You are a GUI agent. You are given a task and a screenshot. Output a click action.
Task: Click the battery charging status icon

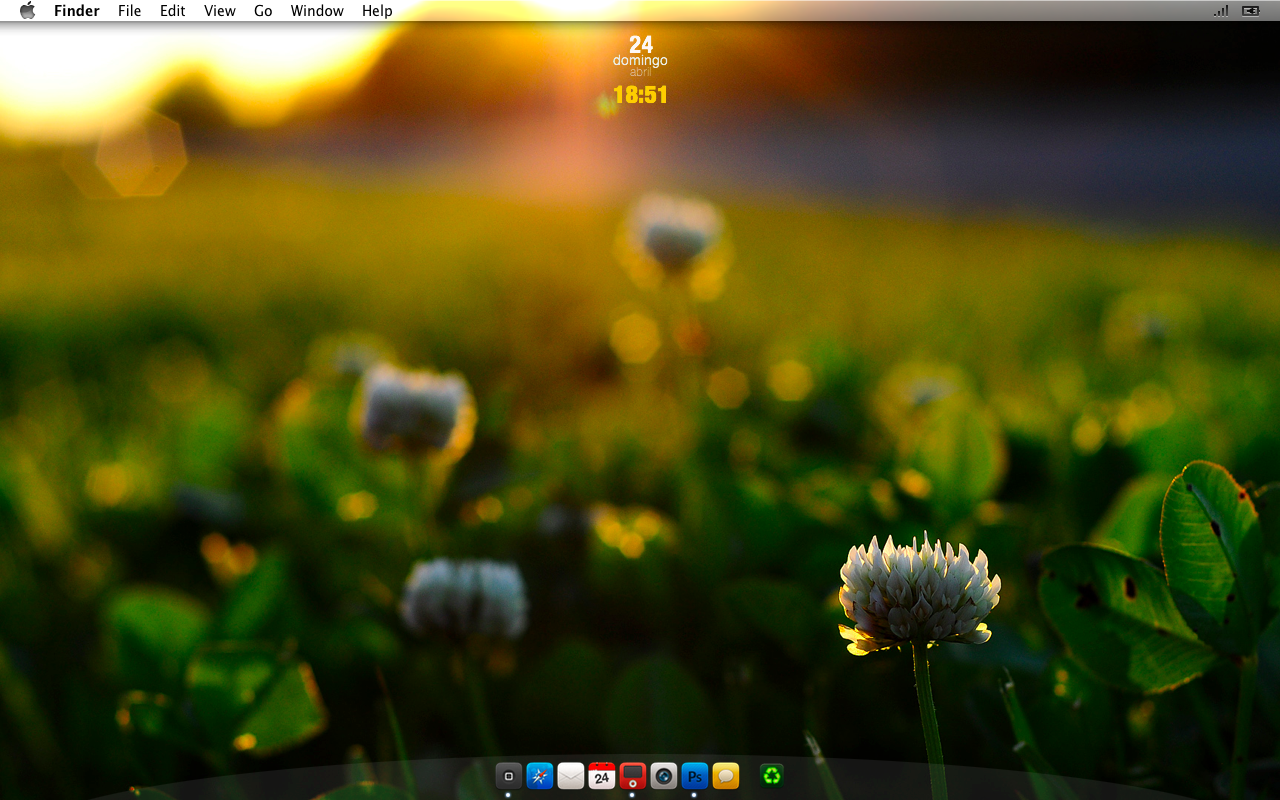[x=1251, y=11]
